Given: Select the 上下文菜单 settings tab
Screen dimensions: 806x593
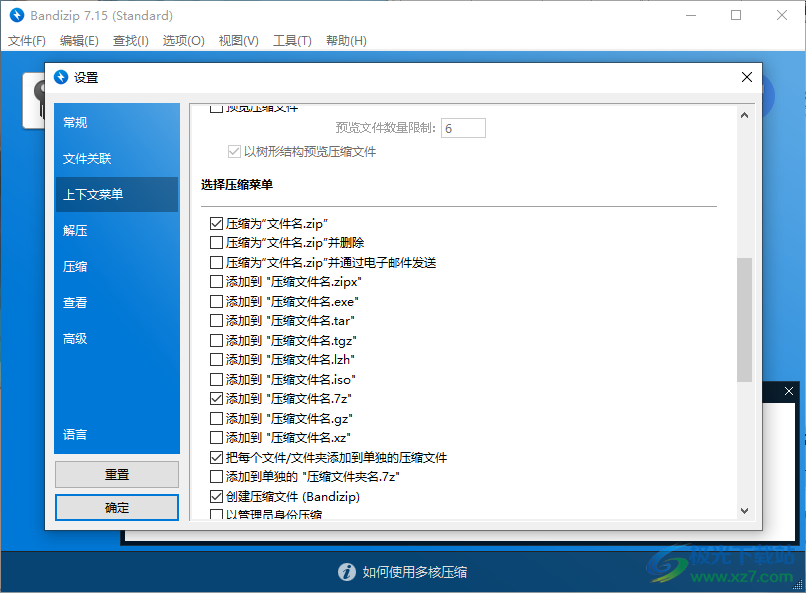Looking at the screenshot, I should click(117, 194).
